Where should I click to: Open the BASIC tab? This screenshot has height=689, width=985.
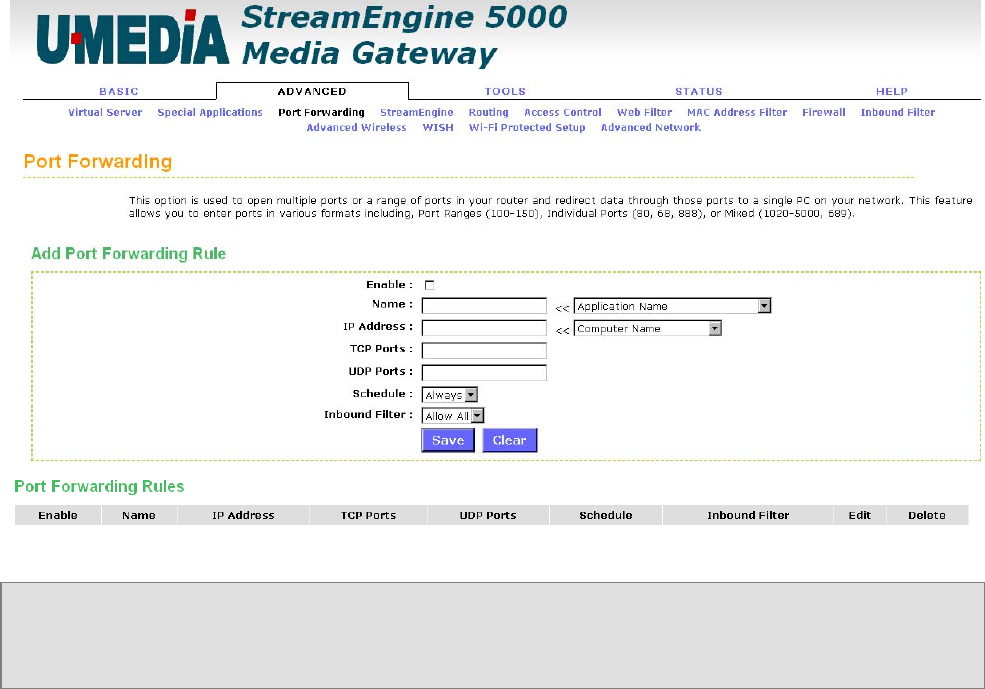119,91
